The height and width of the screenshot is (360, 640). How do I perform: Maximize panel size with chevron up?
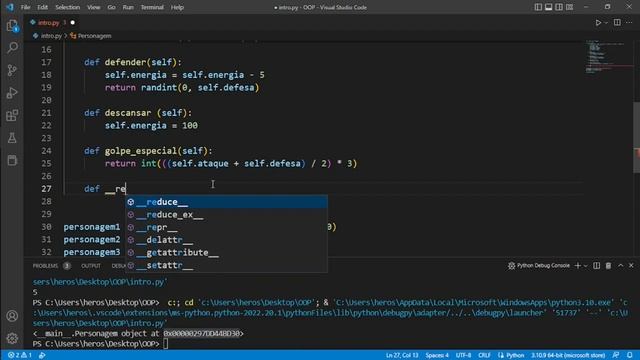coord(620,266)
